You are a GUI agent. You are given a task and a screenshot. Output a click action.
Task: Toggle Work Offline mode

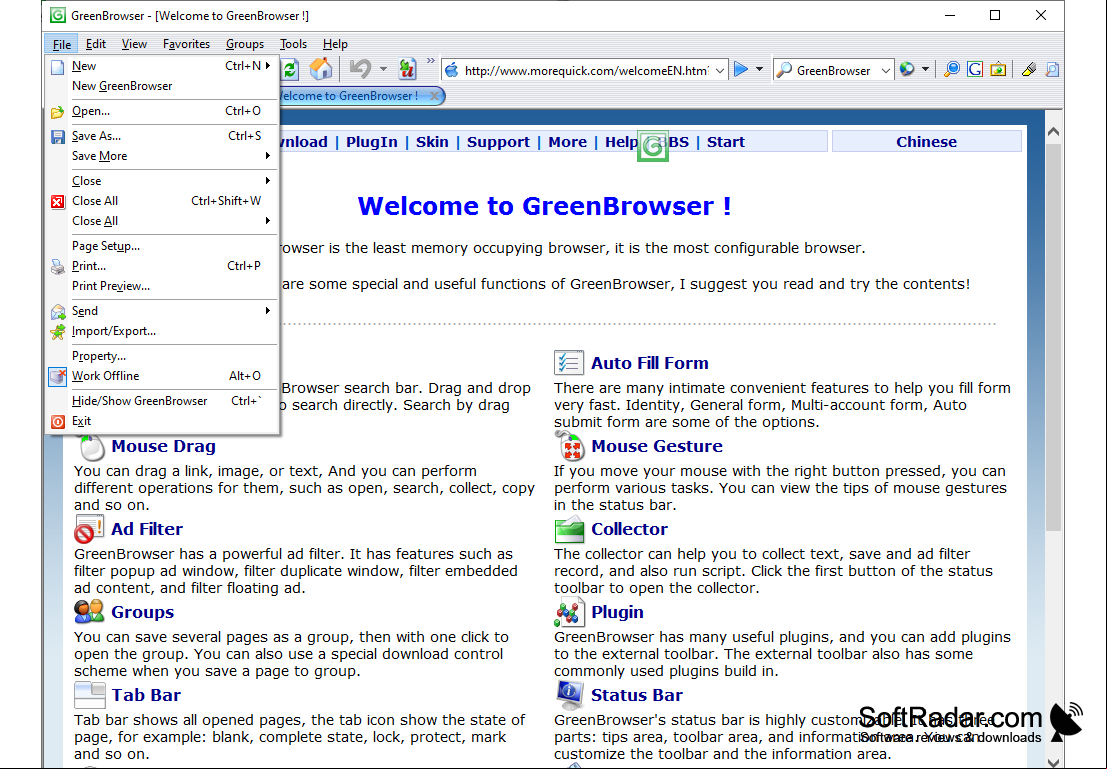click(x=162, y=376)
